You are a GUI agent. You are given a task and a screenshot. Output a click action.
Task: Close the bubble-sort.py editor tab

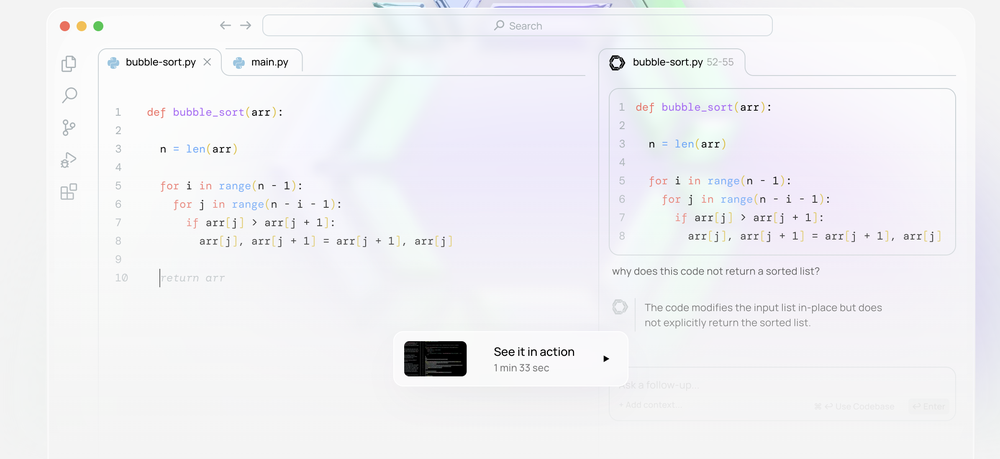(x=207, y=62)
